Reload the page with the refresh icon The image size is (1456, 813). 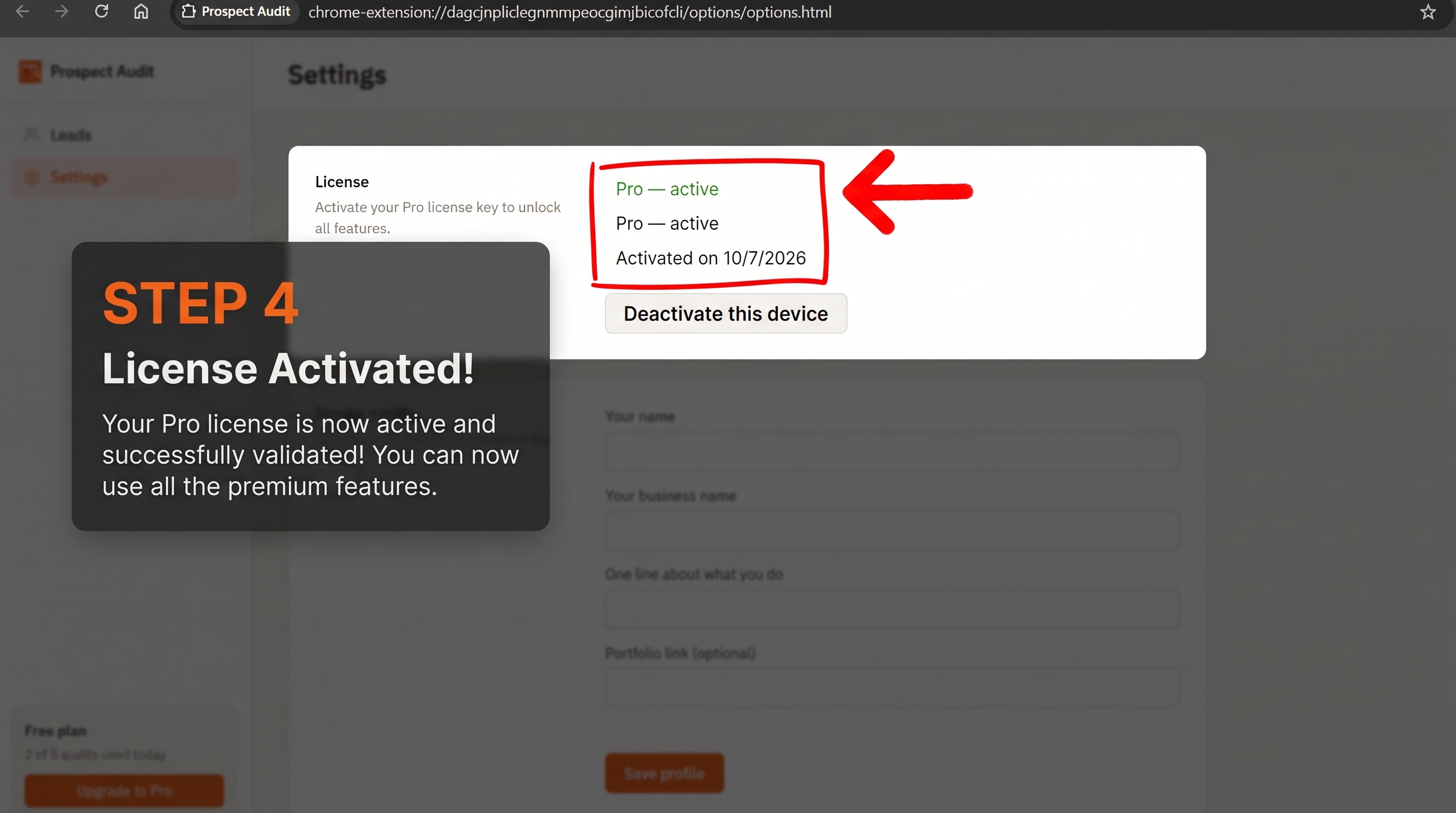pos(101,11)
